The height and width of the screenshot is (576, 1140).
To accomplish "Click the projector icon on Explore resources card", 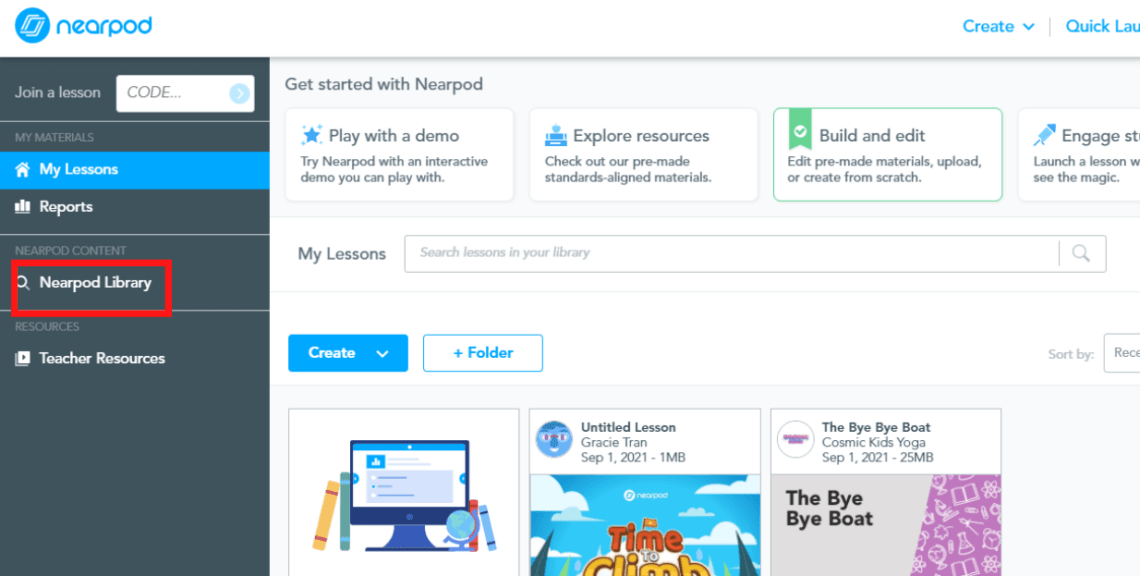I will coord(556,134).
